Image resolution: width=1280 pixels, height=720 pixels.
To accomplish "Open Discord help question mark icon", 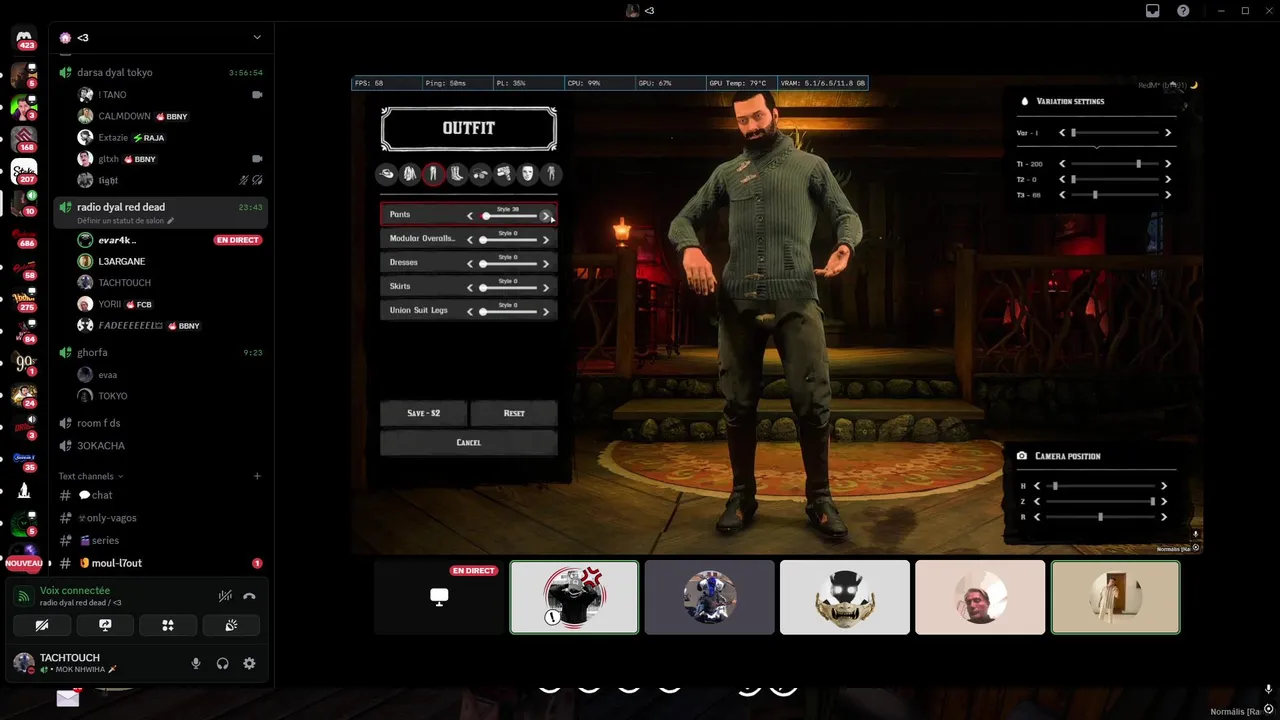I will coord(1183,10).
